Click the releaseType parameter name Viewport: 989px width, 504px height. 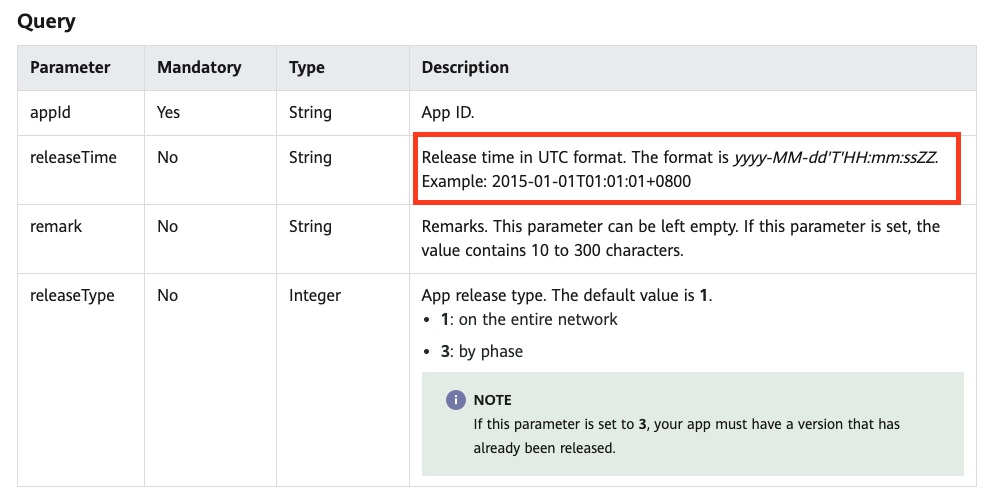(x=72, y=296)
